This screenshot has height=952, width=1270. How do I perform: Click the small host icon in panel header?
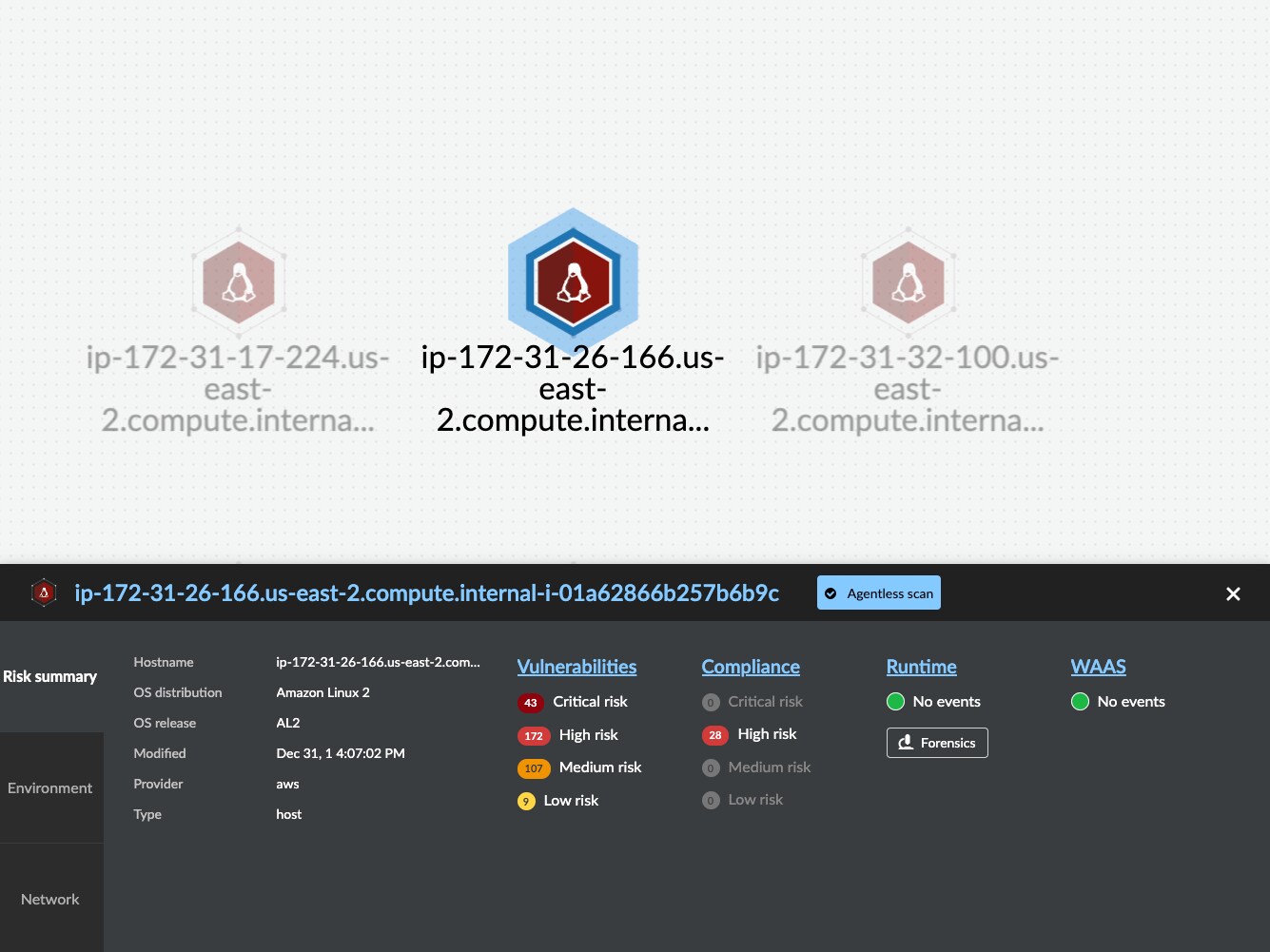pyautogui.click(x=44, y=593)
